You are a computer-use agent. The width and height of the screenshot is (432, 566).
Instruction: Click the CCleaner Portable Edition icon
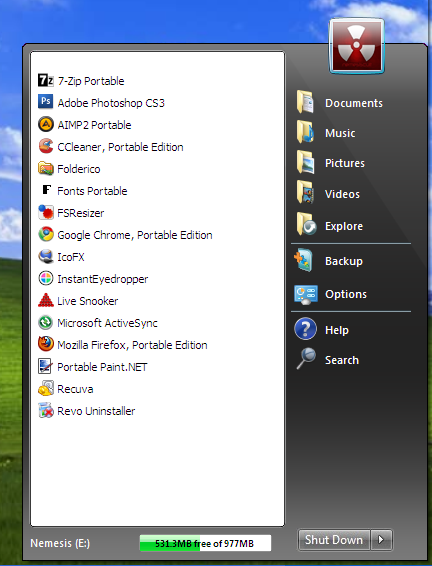[46, 146]
